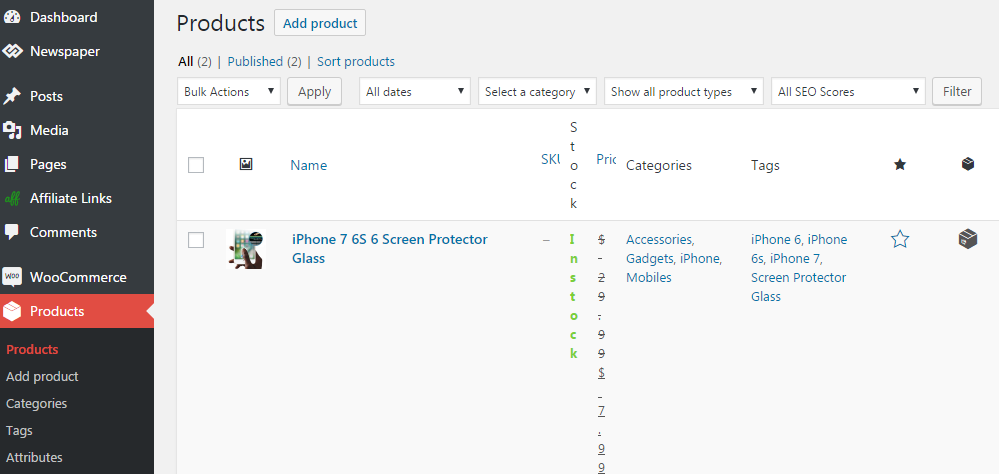Image resolution: width=999 pixels, height=474 pixels.
Task: Open WooCommerce menu item
Action: pos(78,277)
